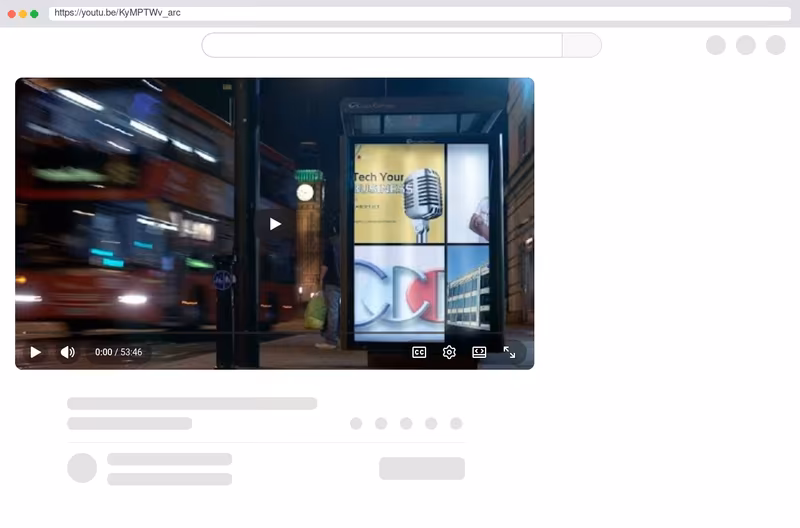This screenshot has height=528, width=800.
Task: Click the search submit button
Action: pyautogui.click(x=582, y=45)
